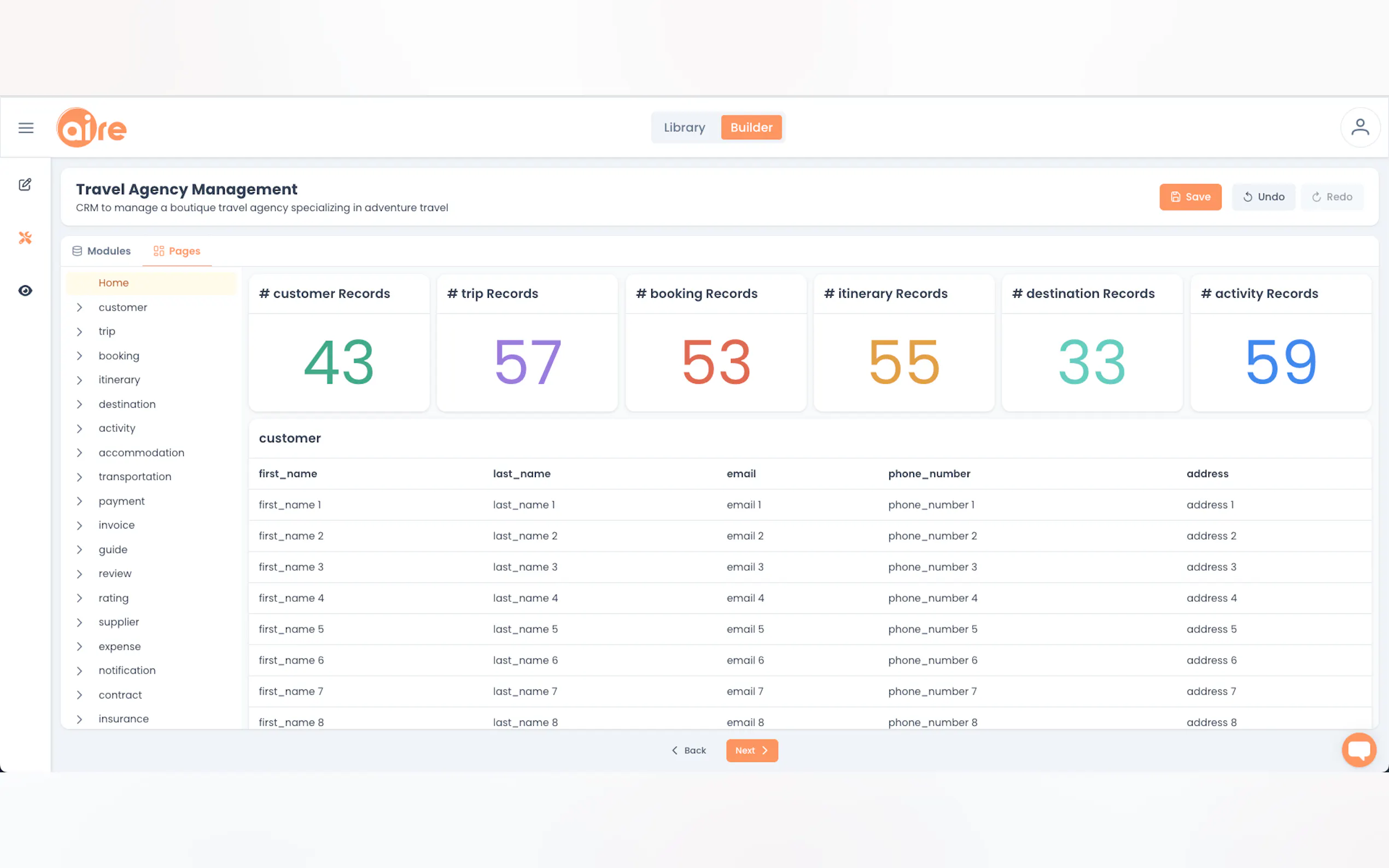The height and width of the screenshot is (868, 1389).
Task: Expand the customer page tree item
Action: coord(79,307)
